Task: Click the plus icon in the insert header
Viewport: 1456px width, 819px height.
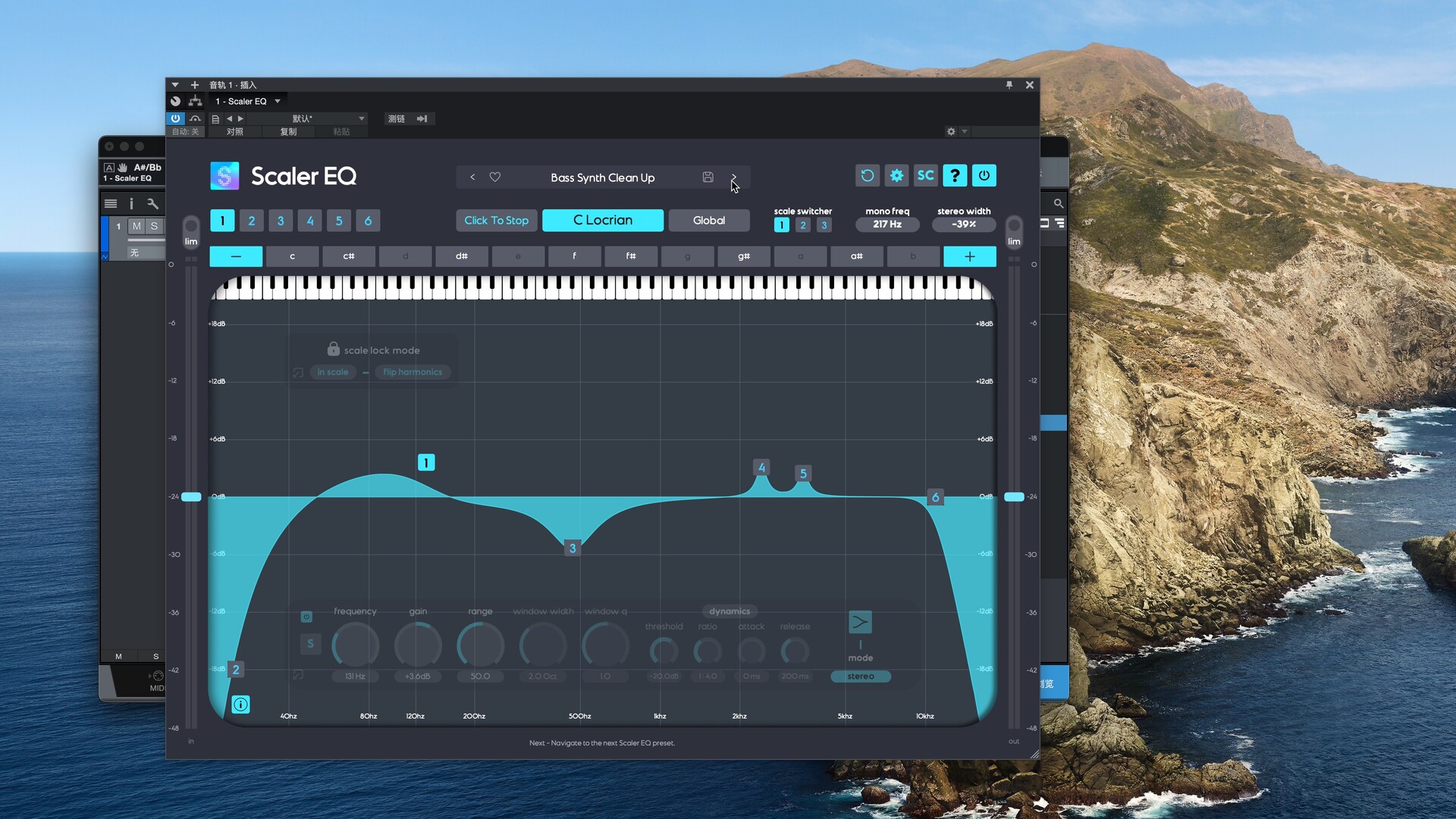Action: (194, 85)
